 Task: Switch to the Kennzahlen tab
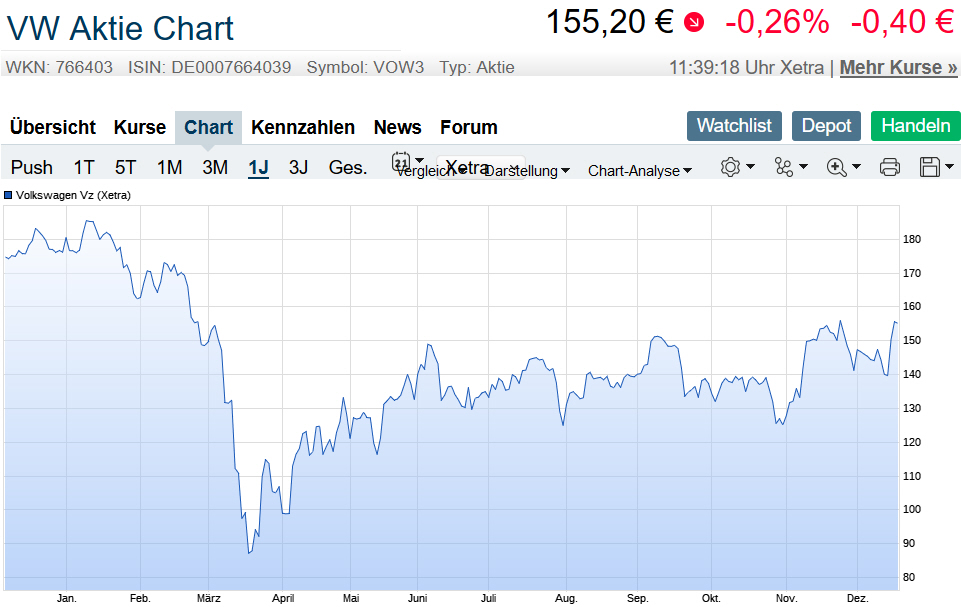pos(303,127)
